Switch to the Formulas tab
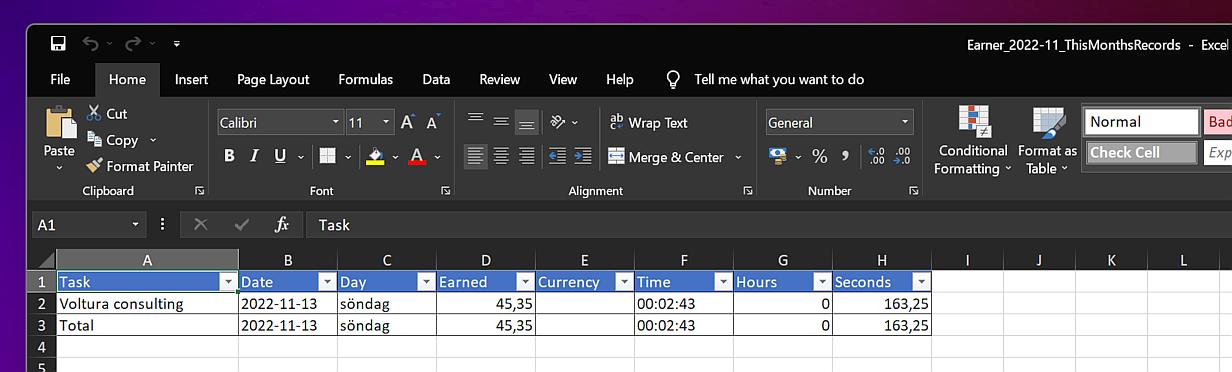Image resolution: width=1232 pixels, height=372 pixels. coord(365,79)
